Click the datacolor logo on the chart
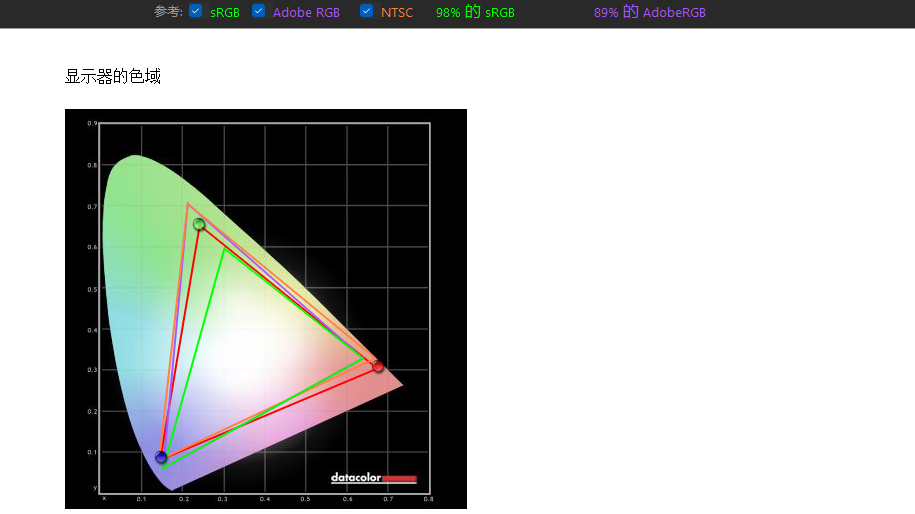Screen dimensions: 915x514 click(x=356, y=478)
